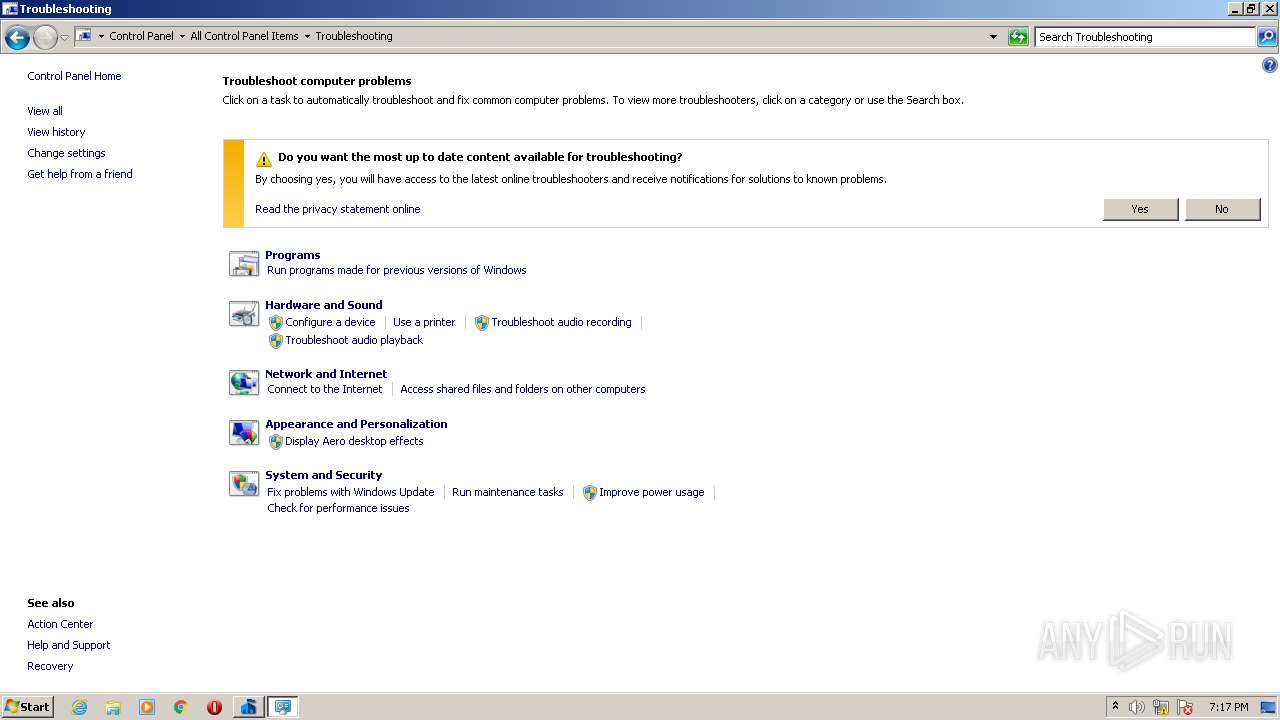Click the taskbar clock showing 7:17 PM

click(x=1228, y=707)
